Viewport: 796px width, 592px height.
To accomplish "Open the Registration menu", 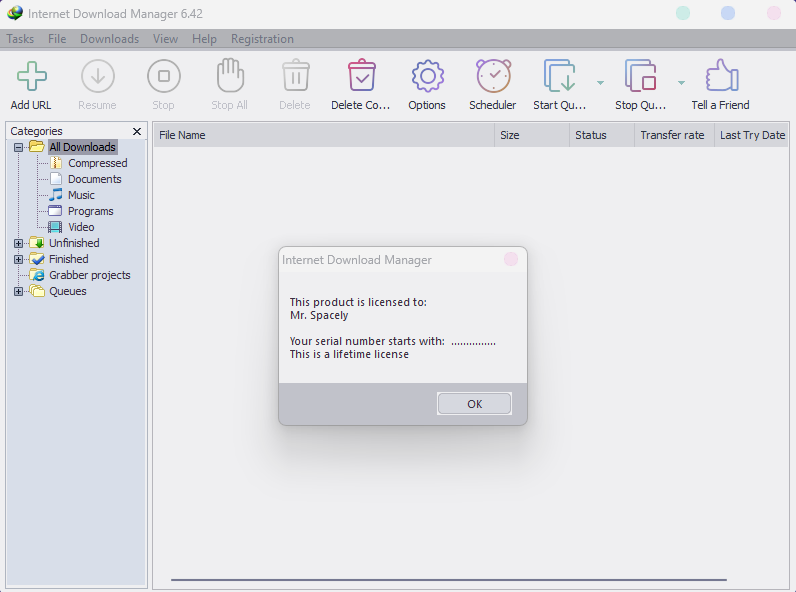I will [262, 39].
